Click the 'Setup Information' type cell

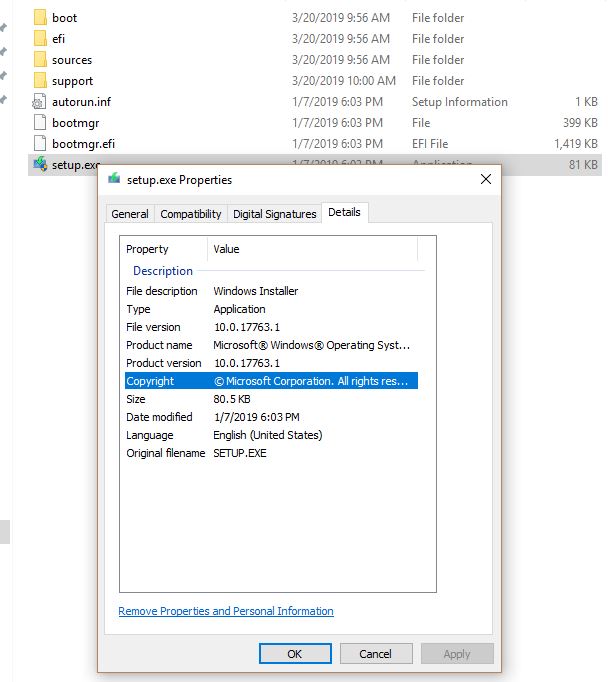pyautogui.click(x=460, y=102)
